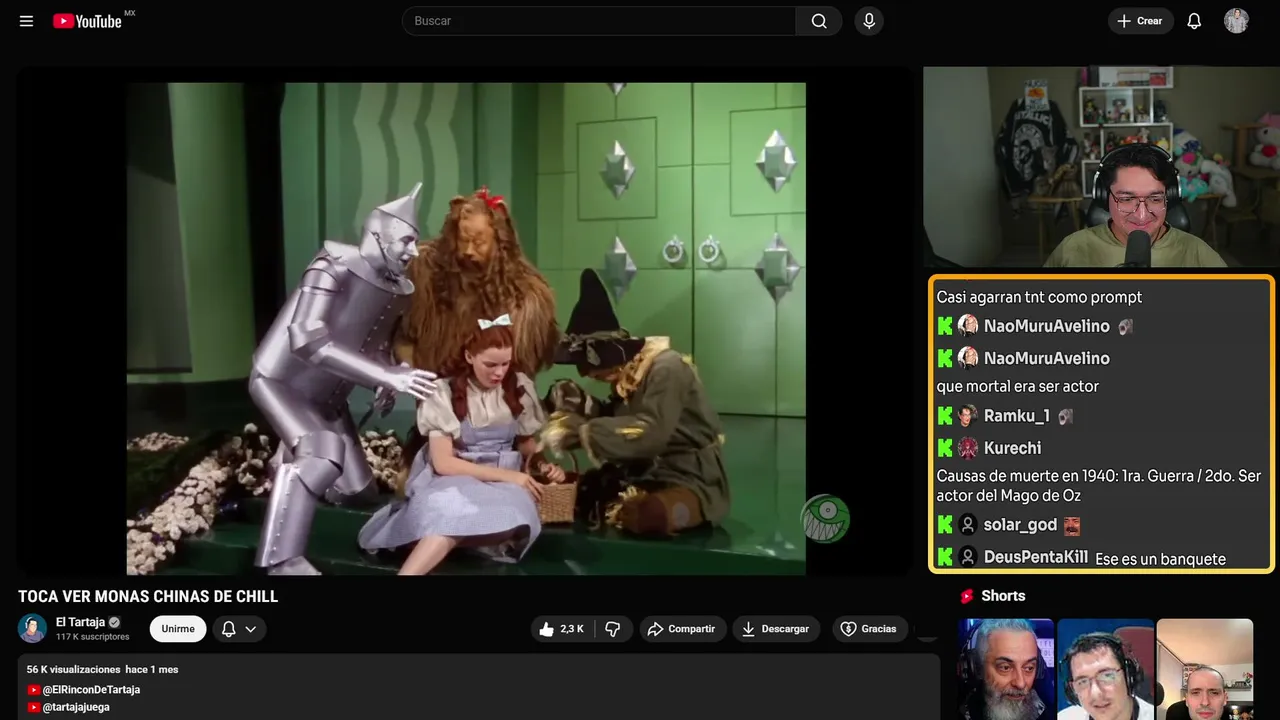This screenshot has width=1280, height=720.
Task: Click the chat message "Casi agarran tnt como prompt"
Action: click(1039, 297)
